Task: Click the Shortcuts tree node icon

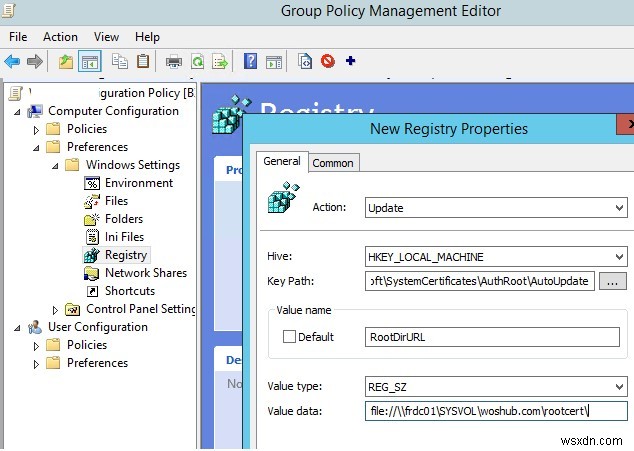Action: (x=93, y=291)
